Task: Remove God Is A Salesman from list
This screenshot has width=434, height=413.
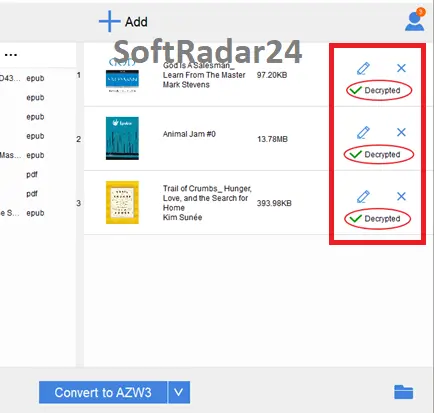Action: [401, 68]
